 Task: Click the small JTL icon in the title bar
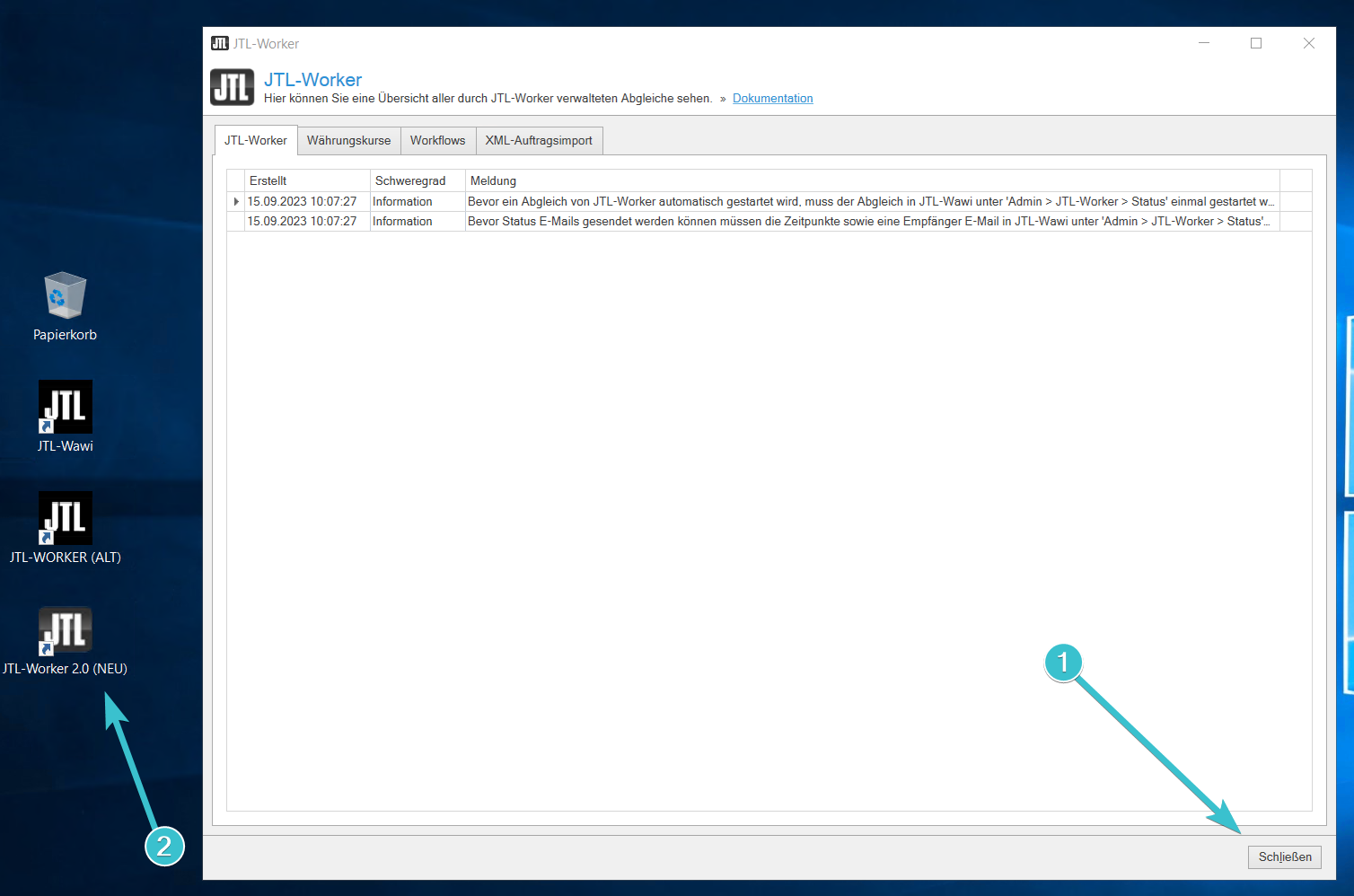tap(220, 43)
